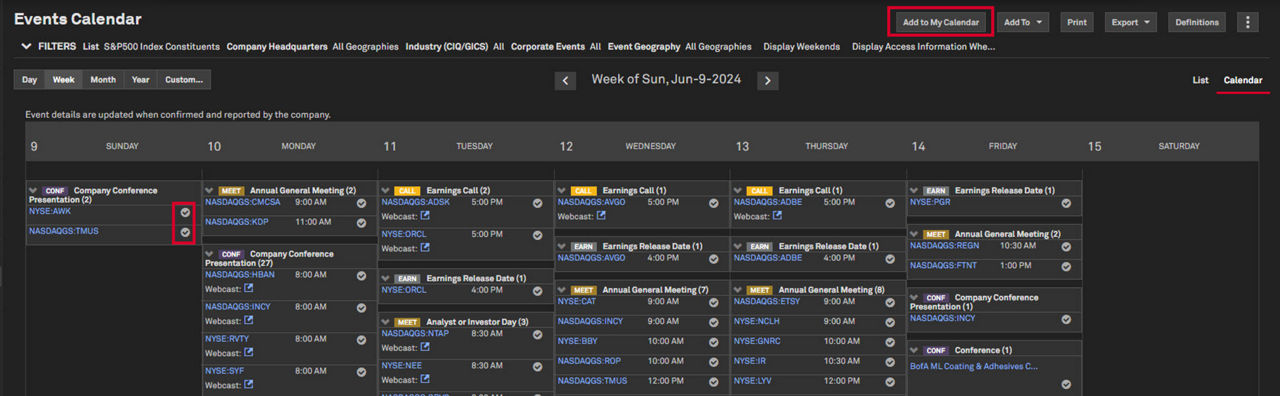Collapse Analyst or Investor Day (3) group
The height and width of the screenshot is (396, 1280).
click(x=385, y=322)
